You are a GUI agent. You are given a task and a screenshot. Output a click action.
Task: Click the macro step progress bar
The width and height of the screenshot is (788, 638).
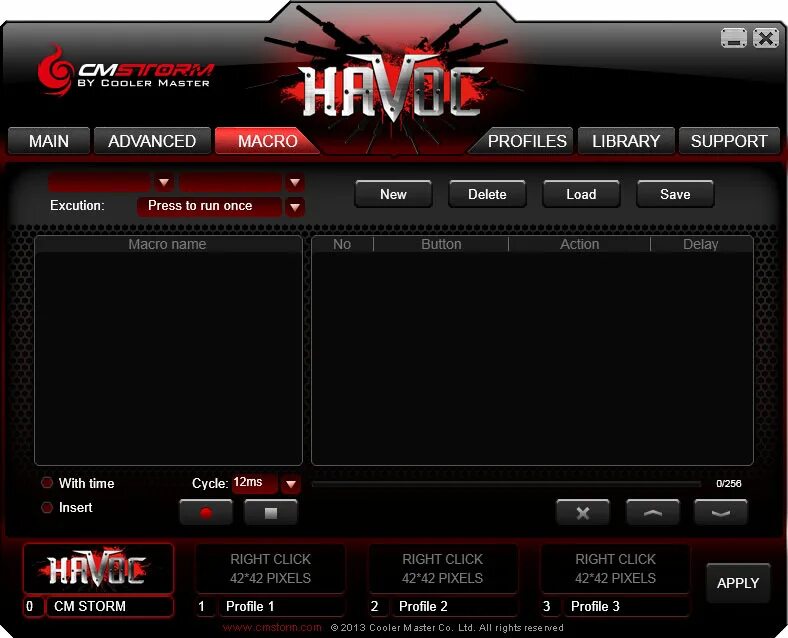click(506, 484)
